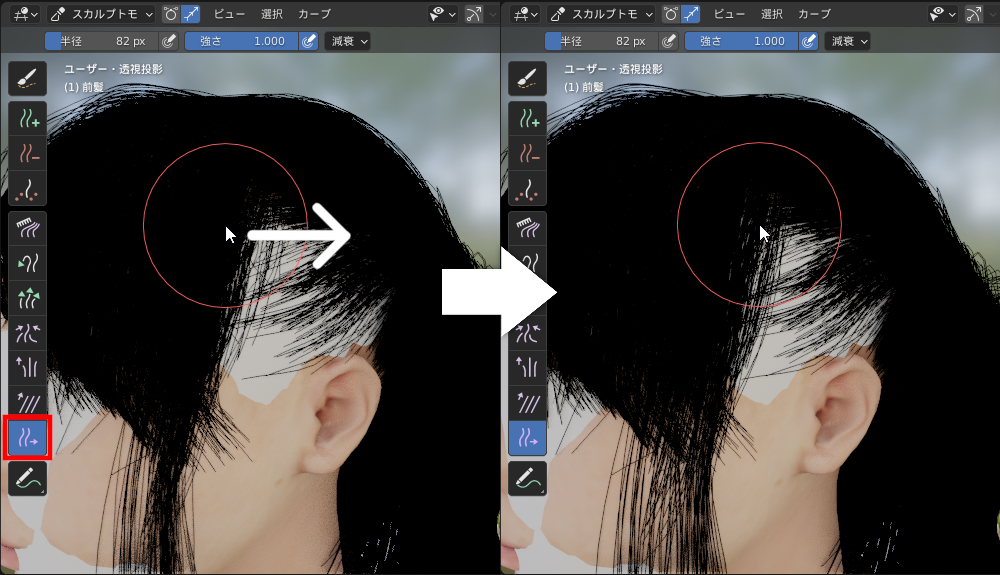Open カーブ menu in left header
This screenshot has height=575, width=1000.
click(x=314, y=14)
